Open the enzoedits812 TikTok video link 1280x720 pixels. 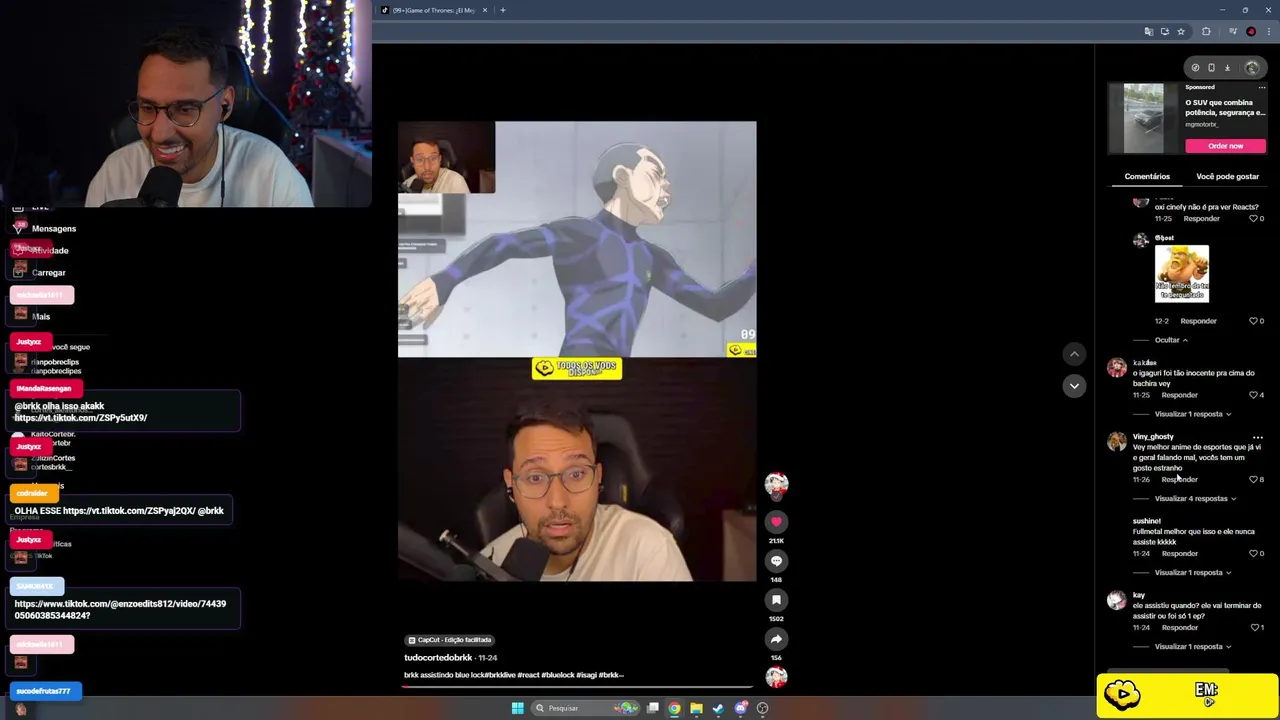pos(120,610)
